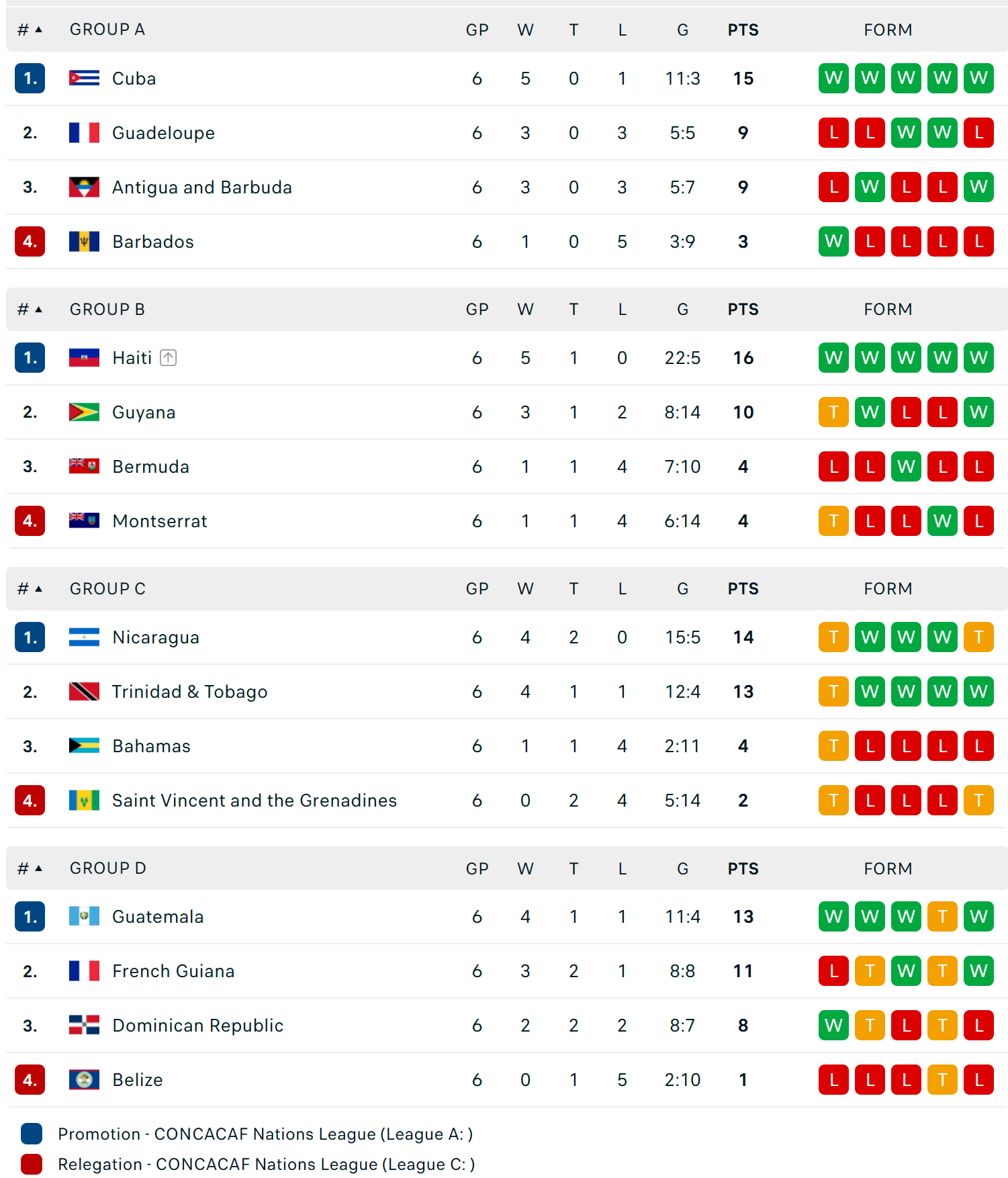
Task: Open Saint Vincent and the Grenadines team
Action: click(255, 801)
